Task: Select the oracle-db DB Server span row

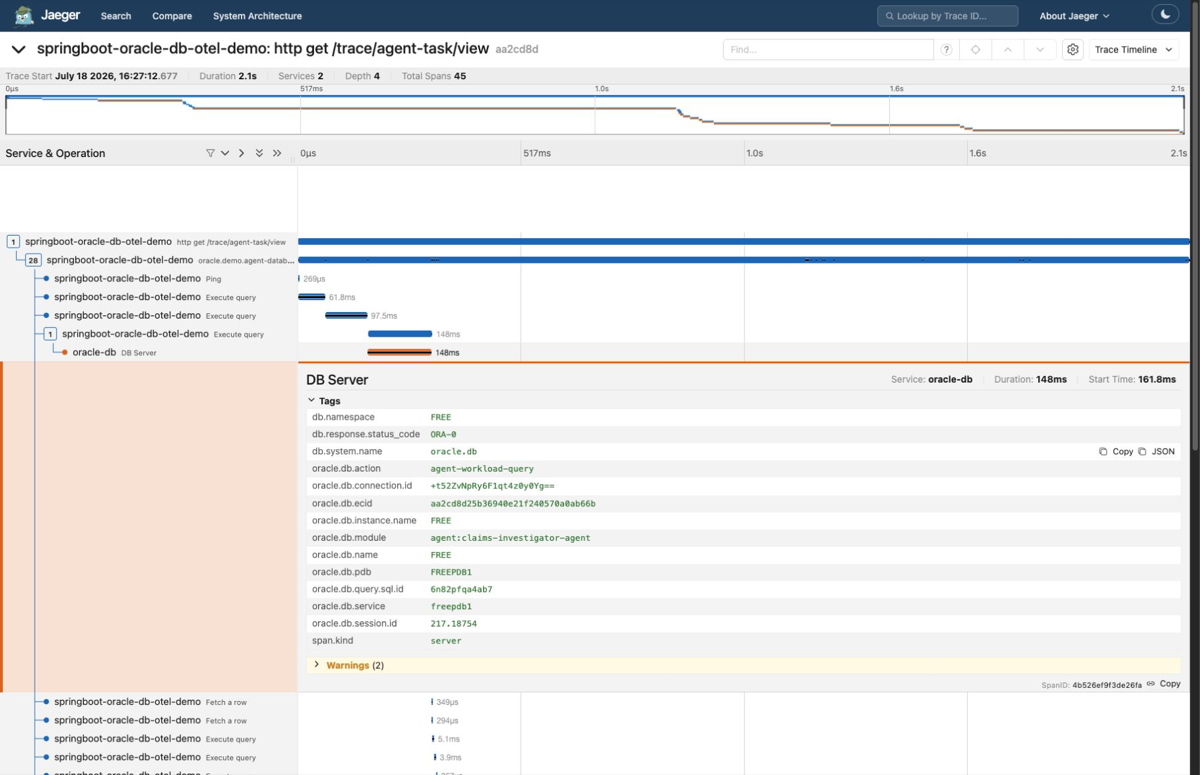Action: (149, 352)
